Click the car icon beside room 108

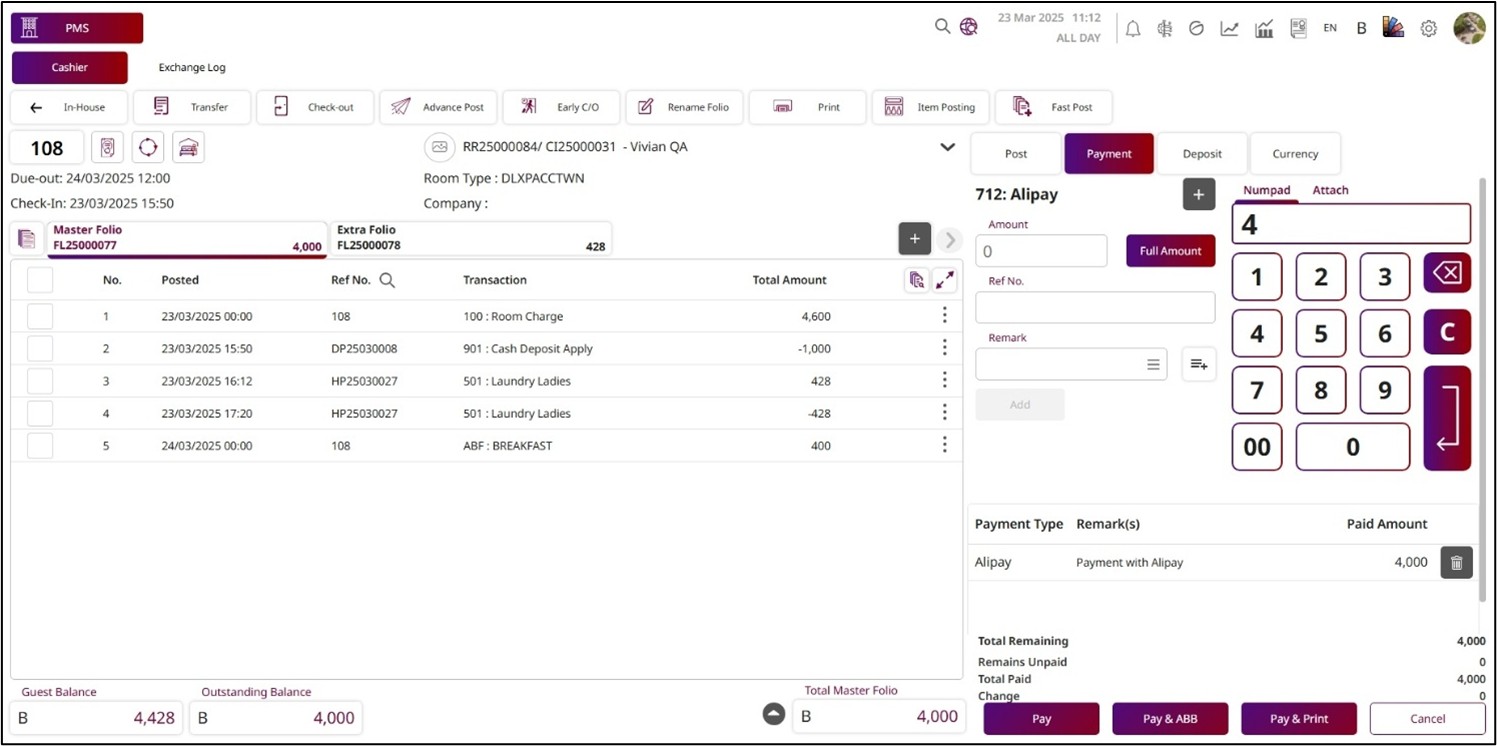pyautogui.click(x=188, y=148)
